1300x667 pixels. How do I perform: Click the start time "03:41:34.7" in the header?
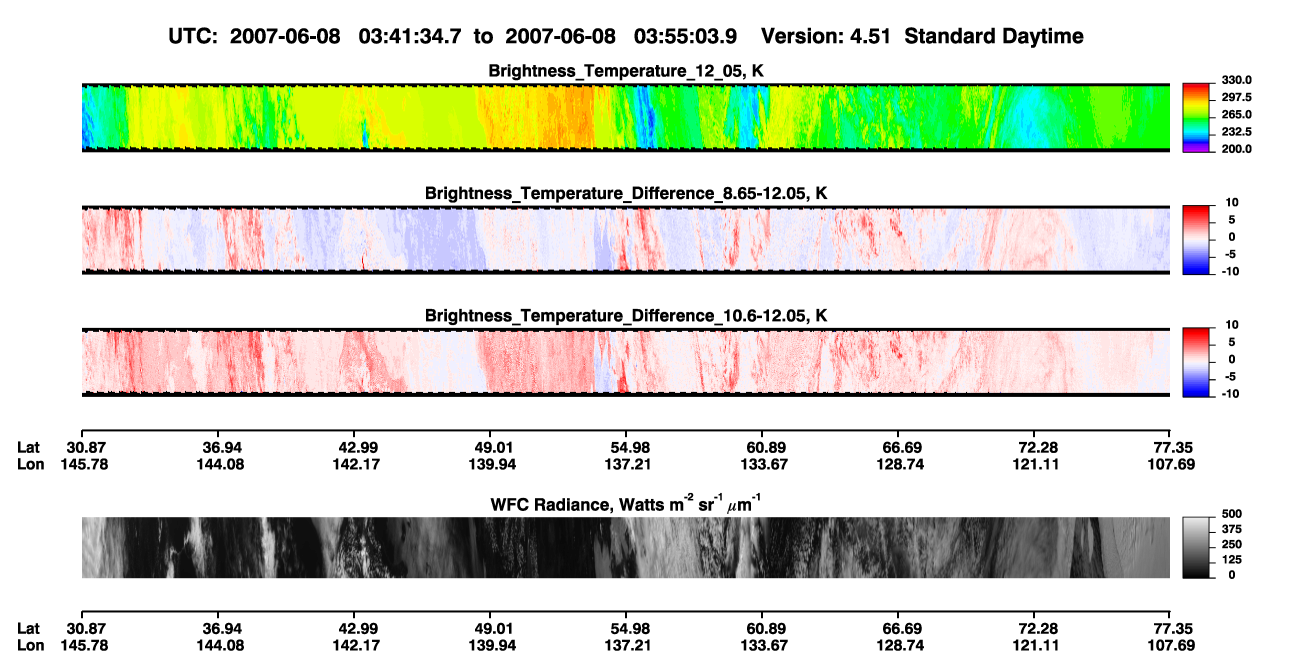[x=412, y=36]
